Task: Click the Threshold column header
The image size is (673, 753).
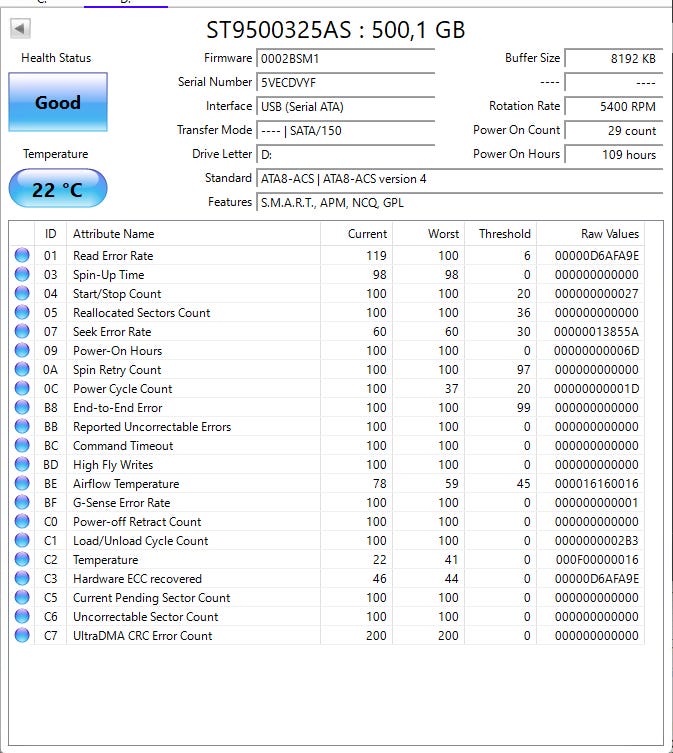Action: (x=501, y=234)
